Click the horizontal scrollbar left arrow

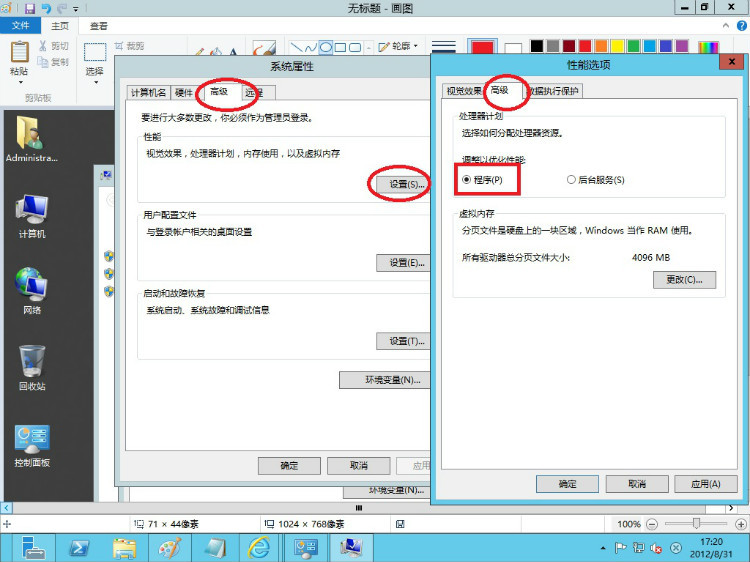coord(6,508)
